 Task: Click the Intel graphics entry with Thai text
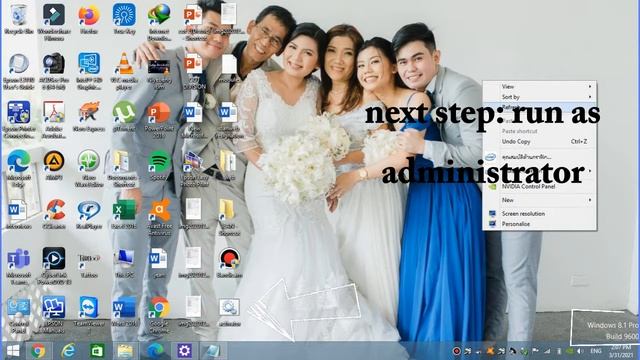click(540, 157)
